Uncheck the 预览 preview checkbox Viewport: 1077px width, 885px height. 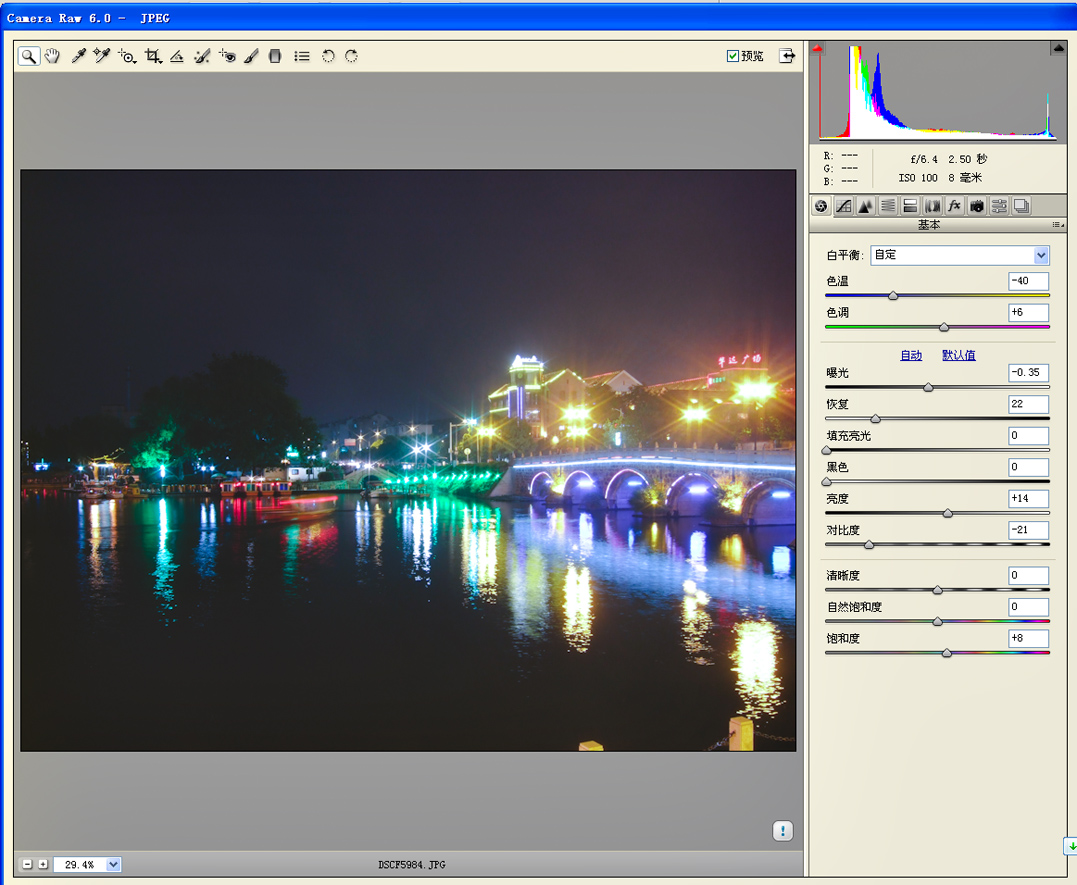click(x=733, y=56)
